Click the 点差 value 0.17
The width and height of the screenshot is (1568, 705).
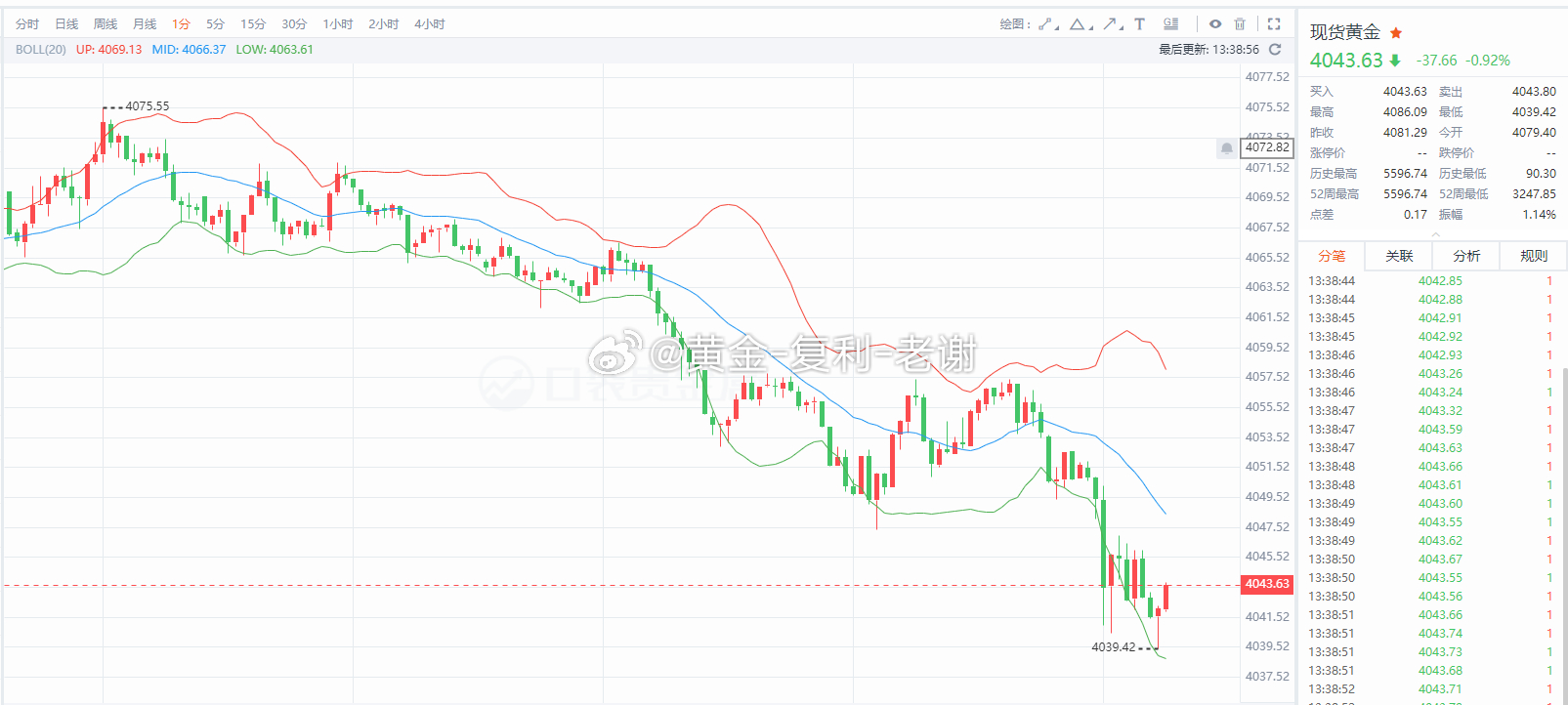point(1416,215)
